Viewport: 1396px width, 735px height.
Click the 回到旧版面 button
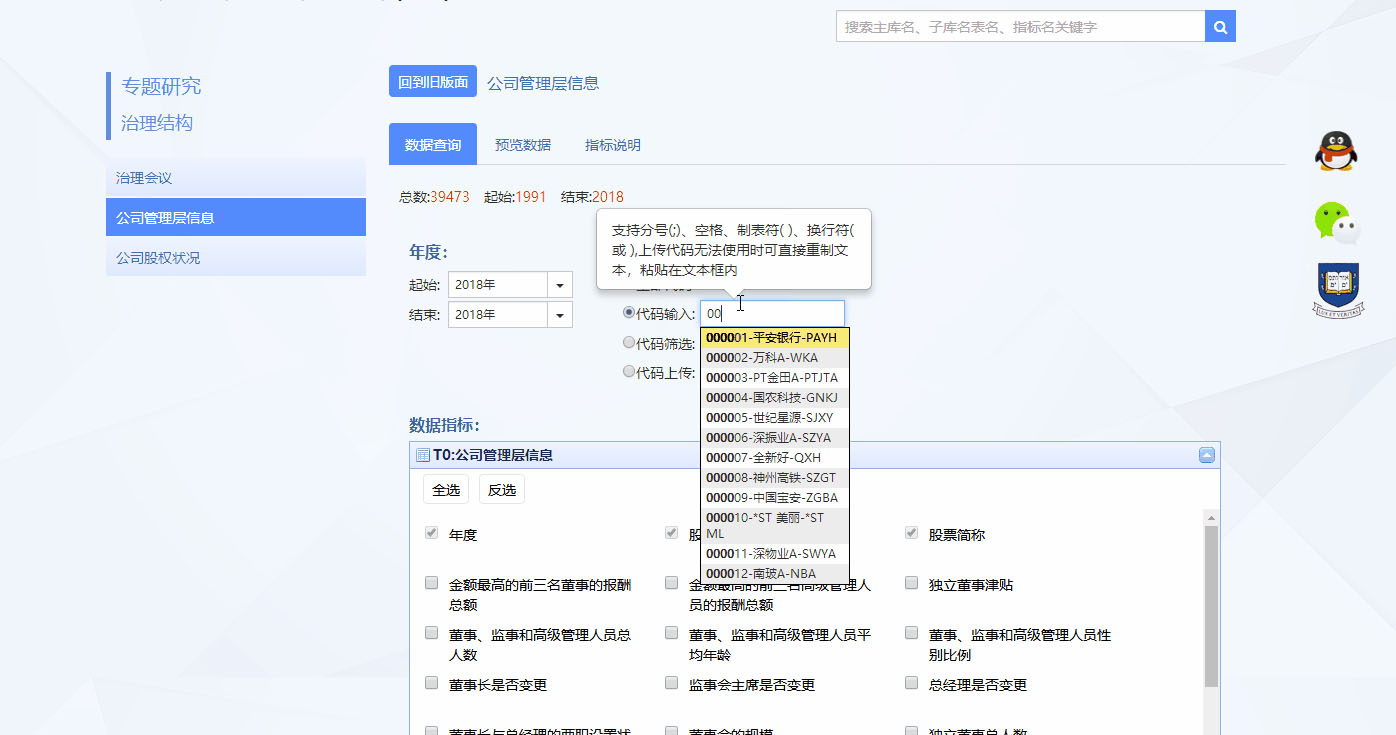(x=433, y=82)
